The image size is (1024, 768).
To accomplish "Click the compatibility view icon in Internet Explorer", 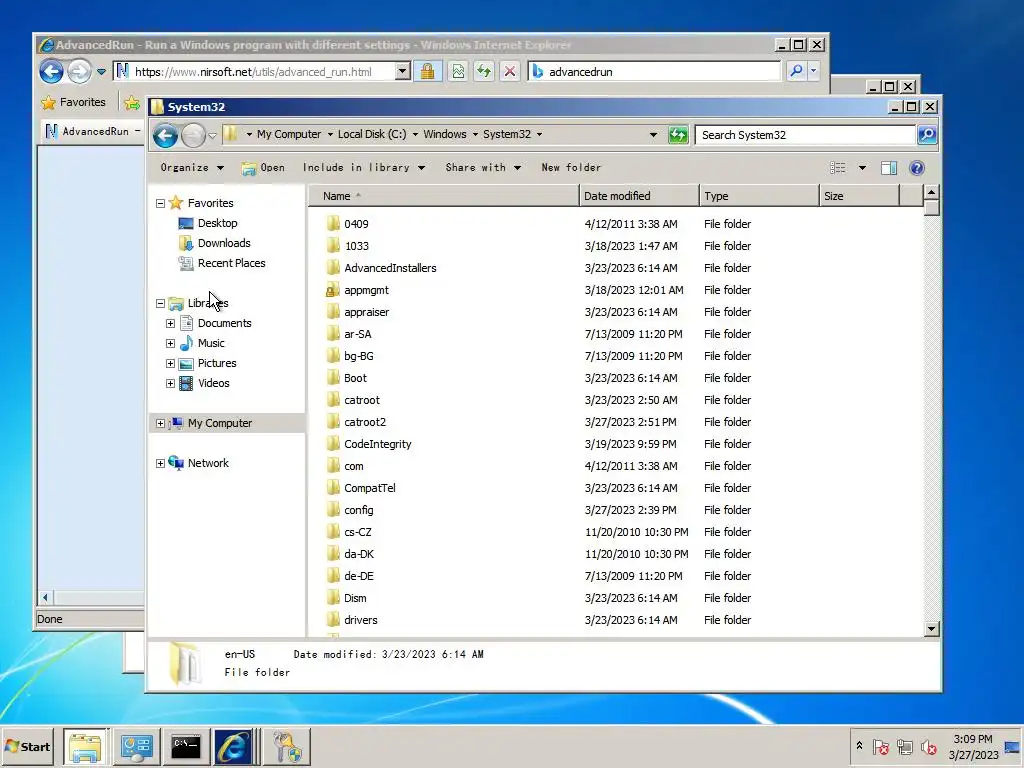I will (458, 71).
